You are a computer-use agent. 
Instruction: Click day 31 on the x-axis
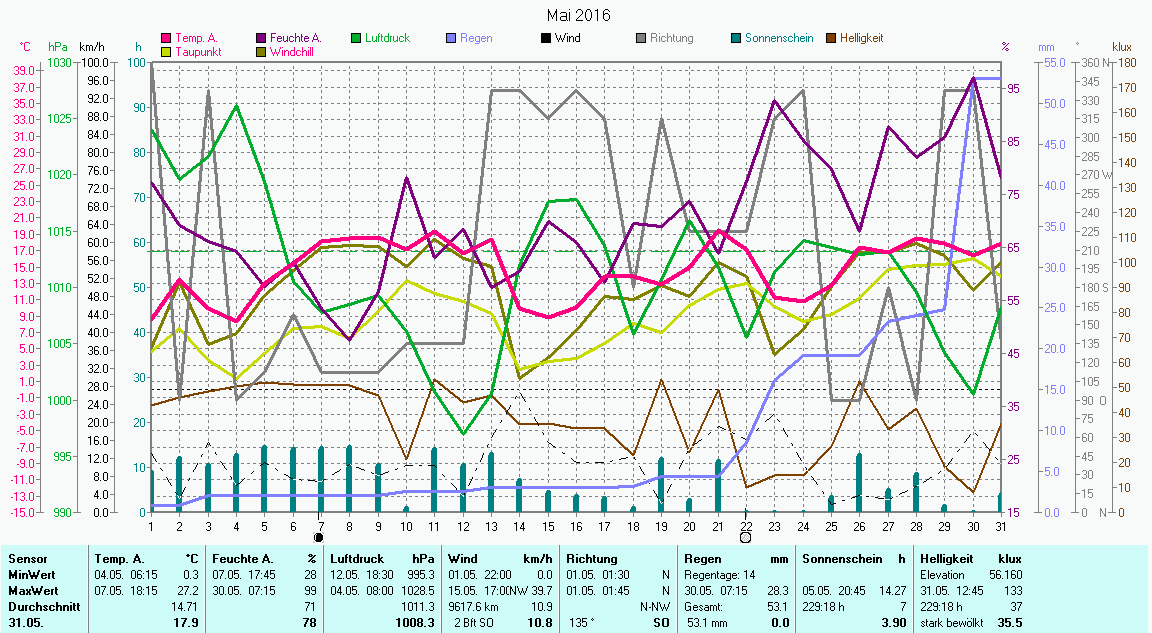tap(1001, 526)
